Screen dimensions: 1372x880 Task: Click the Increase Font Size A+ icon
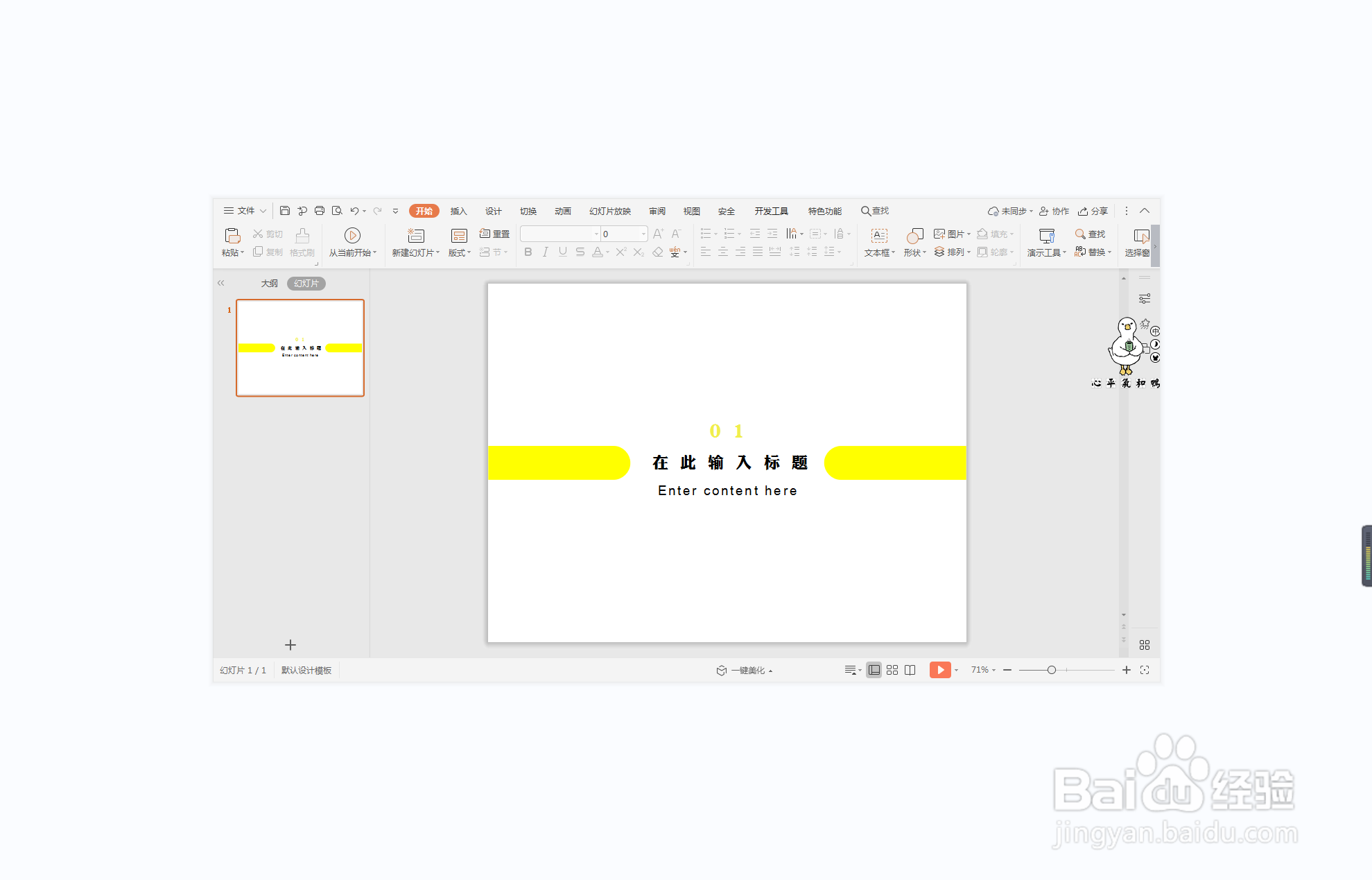tap(659, 234)
